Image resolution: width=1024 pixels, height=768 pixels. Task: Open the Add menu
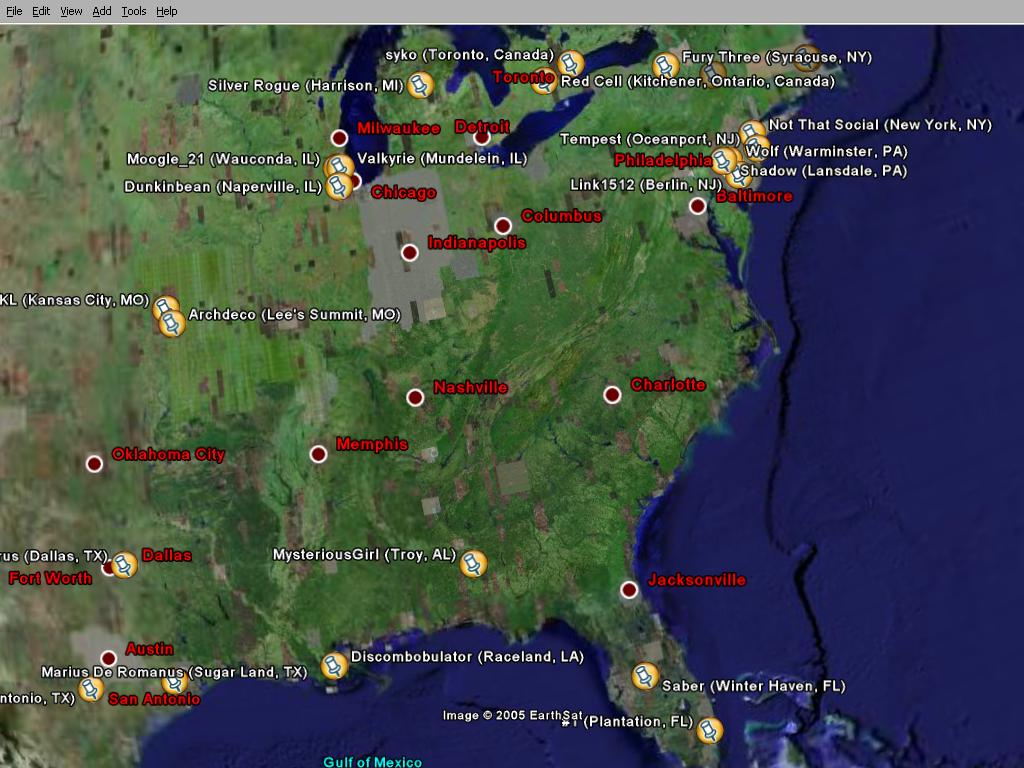[x=102, y=11]
